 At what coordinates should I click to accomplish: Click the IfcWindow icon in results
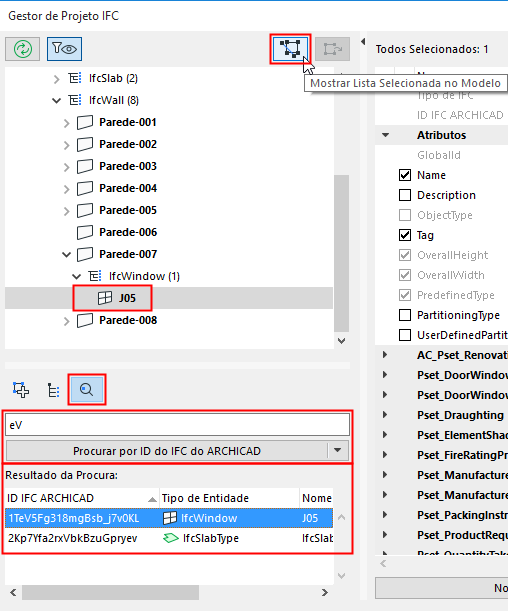(170, 518)
